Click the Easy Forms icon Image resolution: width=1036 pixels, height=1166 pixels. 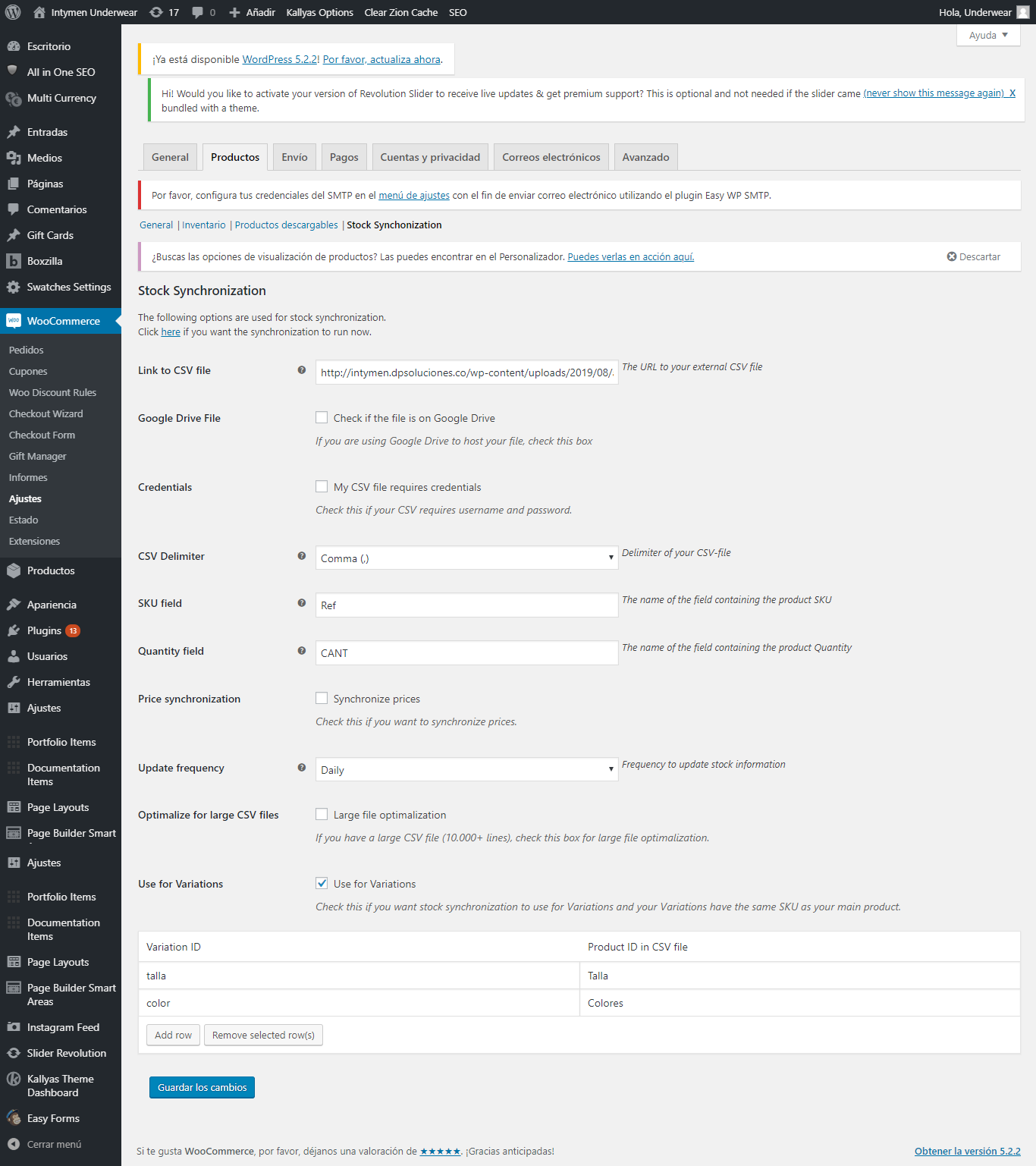[14, 1118]
